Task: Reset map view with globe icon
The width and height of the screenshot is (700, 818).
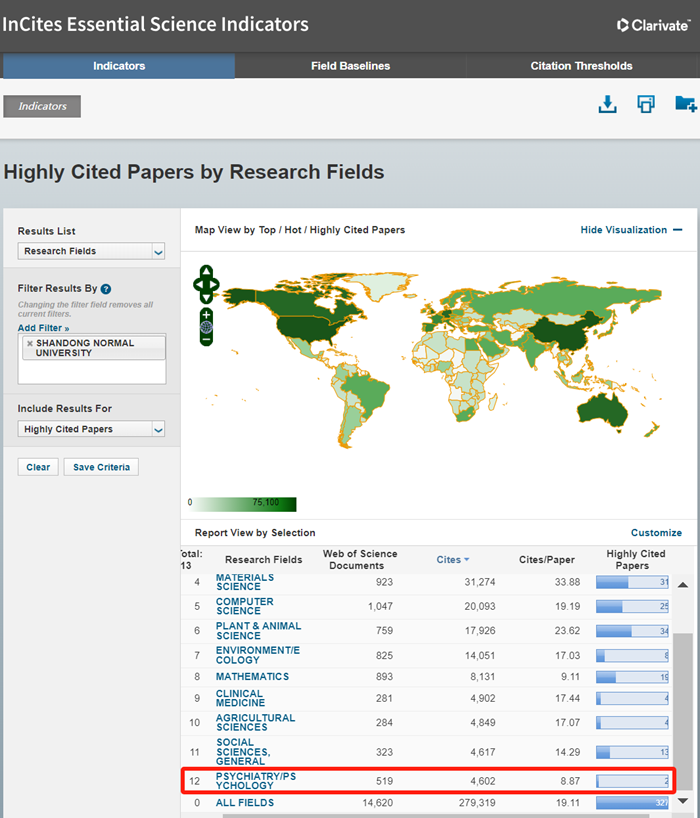Action: point(206,327)
